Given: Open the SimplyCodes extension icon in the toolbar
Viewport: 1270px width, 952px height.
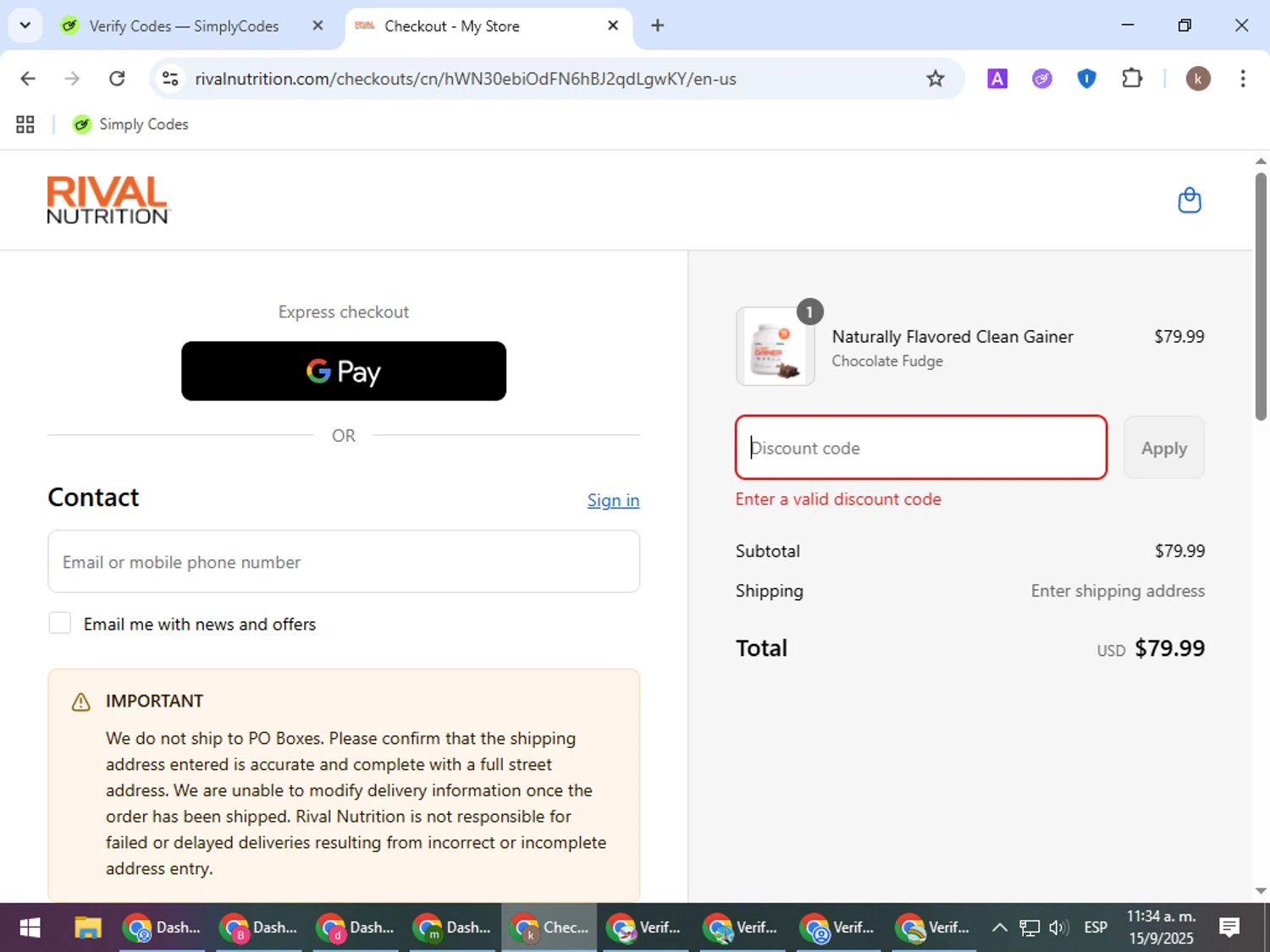Looking at the screenshot, I should [x=1041, y=79].
